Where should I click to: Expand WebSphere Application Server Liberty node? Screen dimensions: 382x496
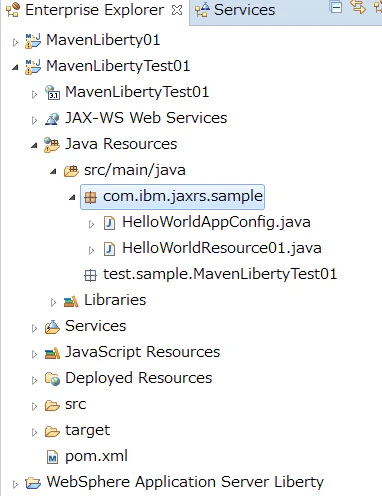coord(15,484)
